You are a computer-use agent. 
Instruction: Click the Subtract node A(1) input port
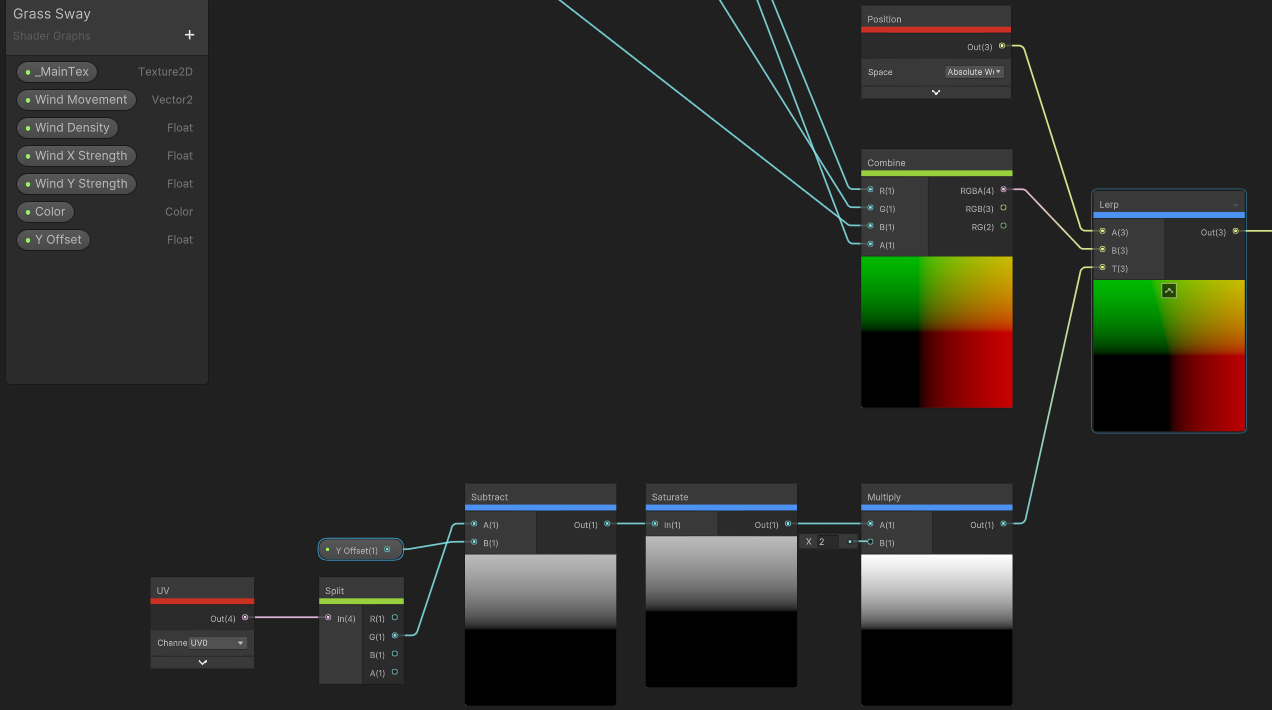(x=474, y=524)
